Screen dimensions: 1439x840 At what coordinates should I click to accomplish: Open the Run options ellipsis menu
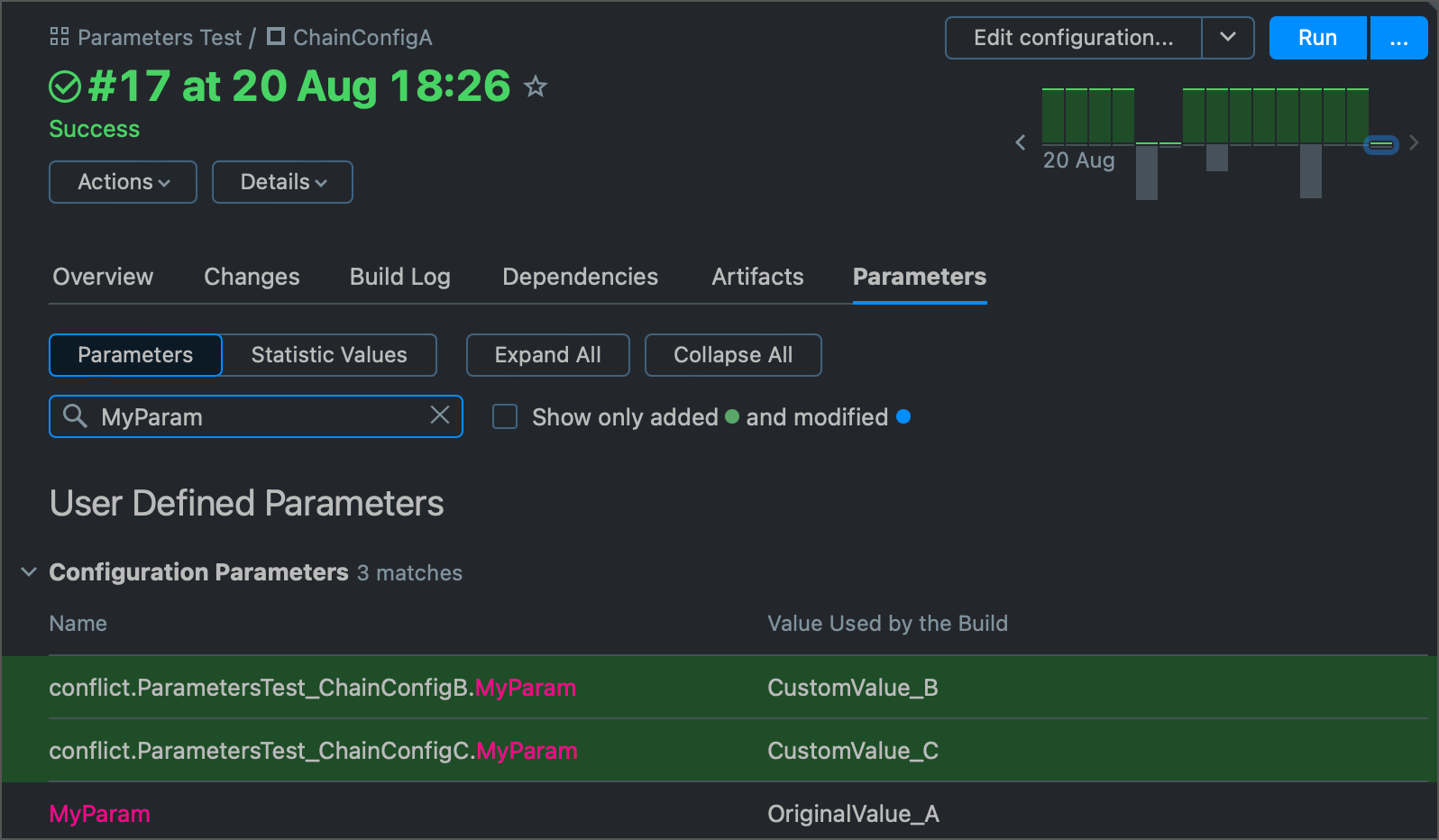(x=1398, y=38)
